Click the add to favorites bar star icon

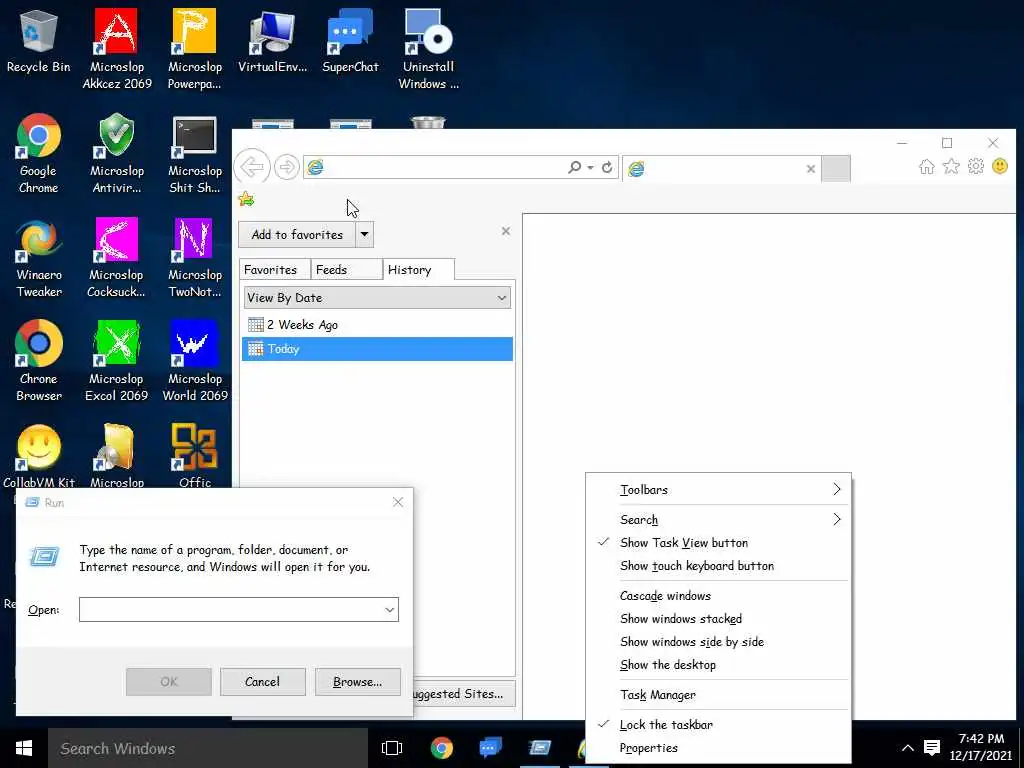(x=246, y=199)
